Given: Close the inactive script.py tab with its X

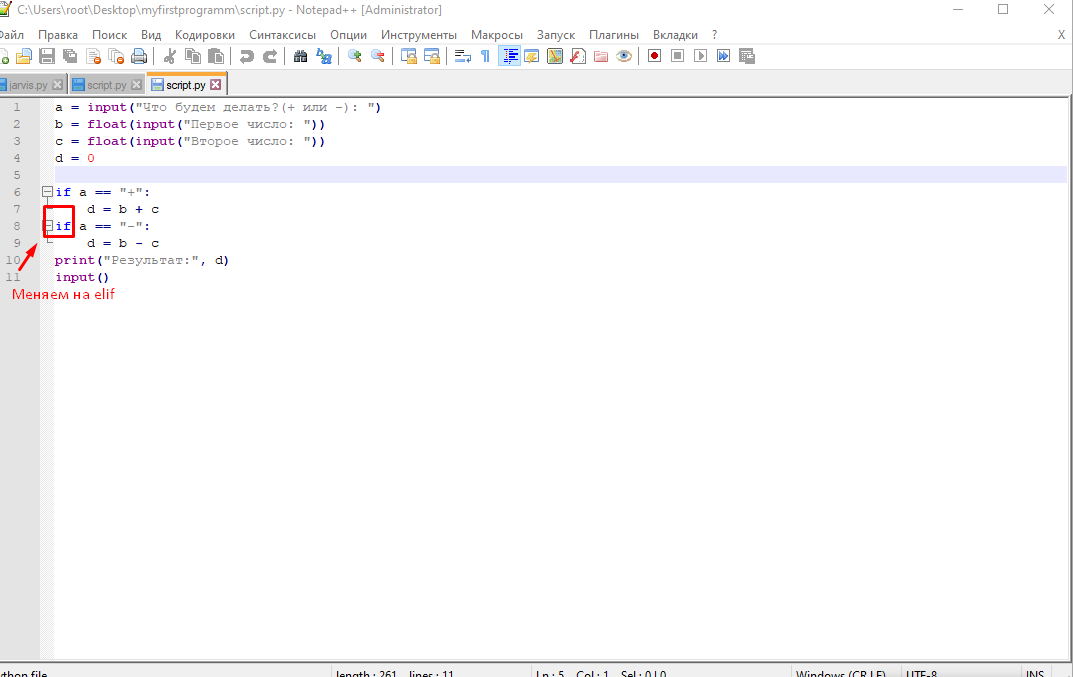Looking at the screenshot, I should point(136,85).
